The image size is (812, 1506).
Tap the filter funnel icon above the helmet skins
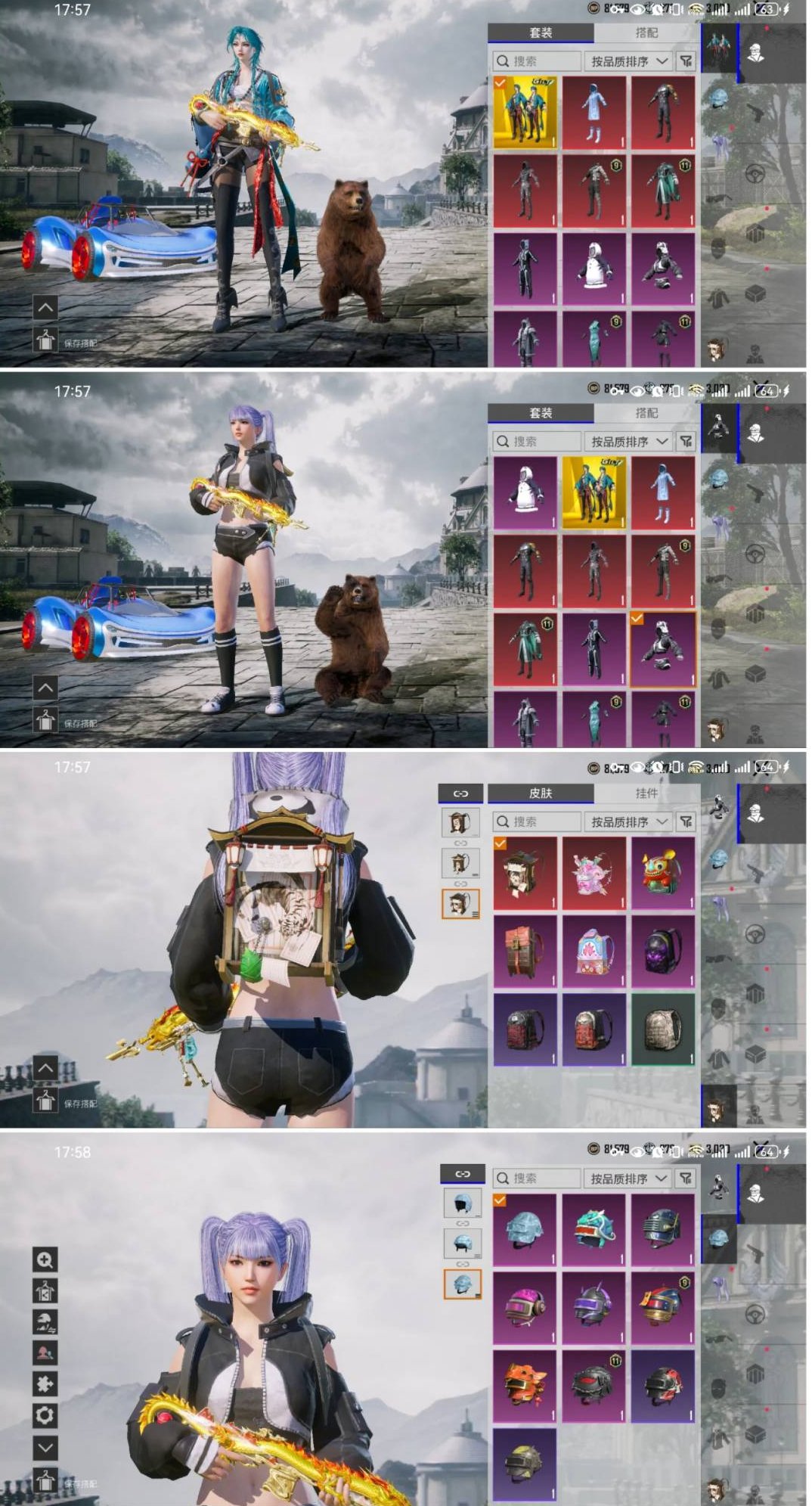tap(686, 1178)
